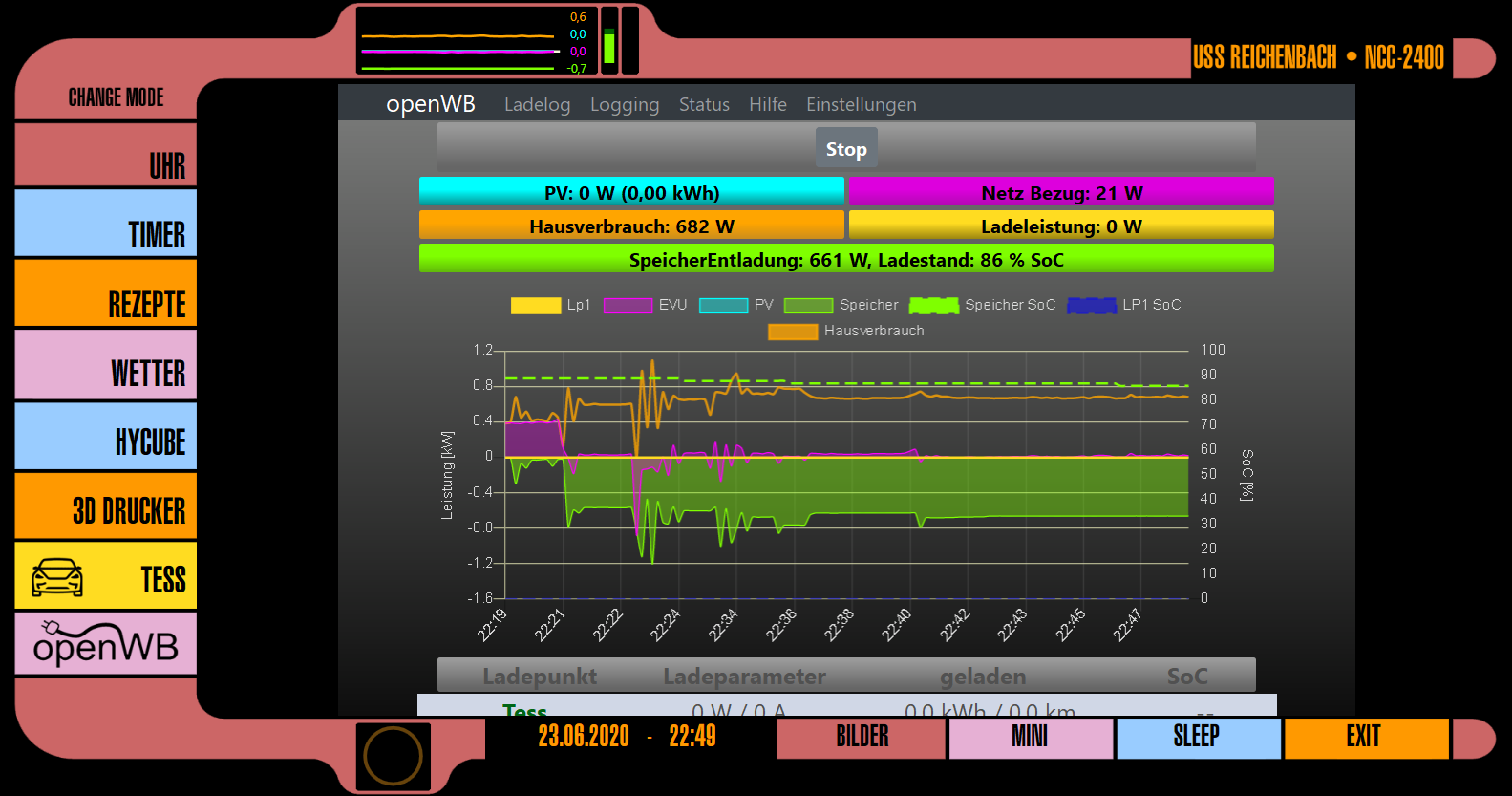Image resolution: width=1512 pixels, height=796 pixels.
Task: Click CHANGE MODE in the top-left corner
Action: [x=116, y=97]
